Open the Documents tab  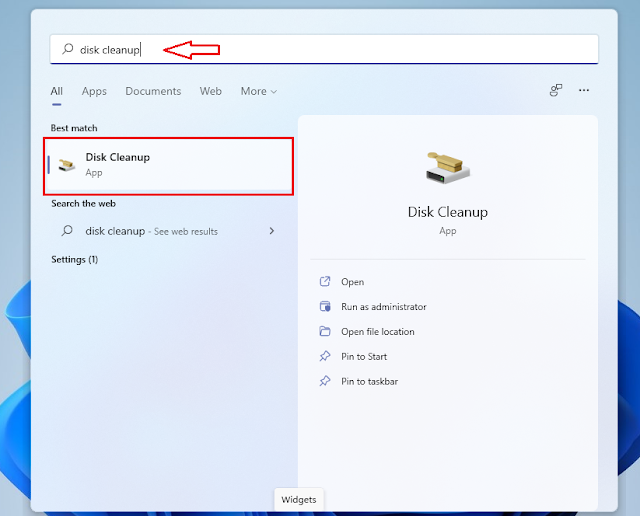pyautogui.click(x=153, y=91)
